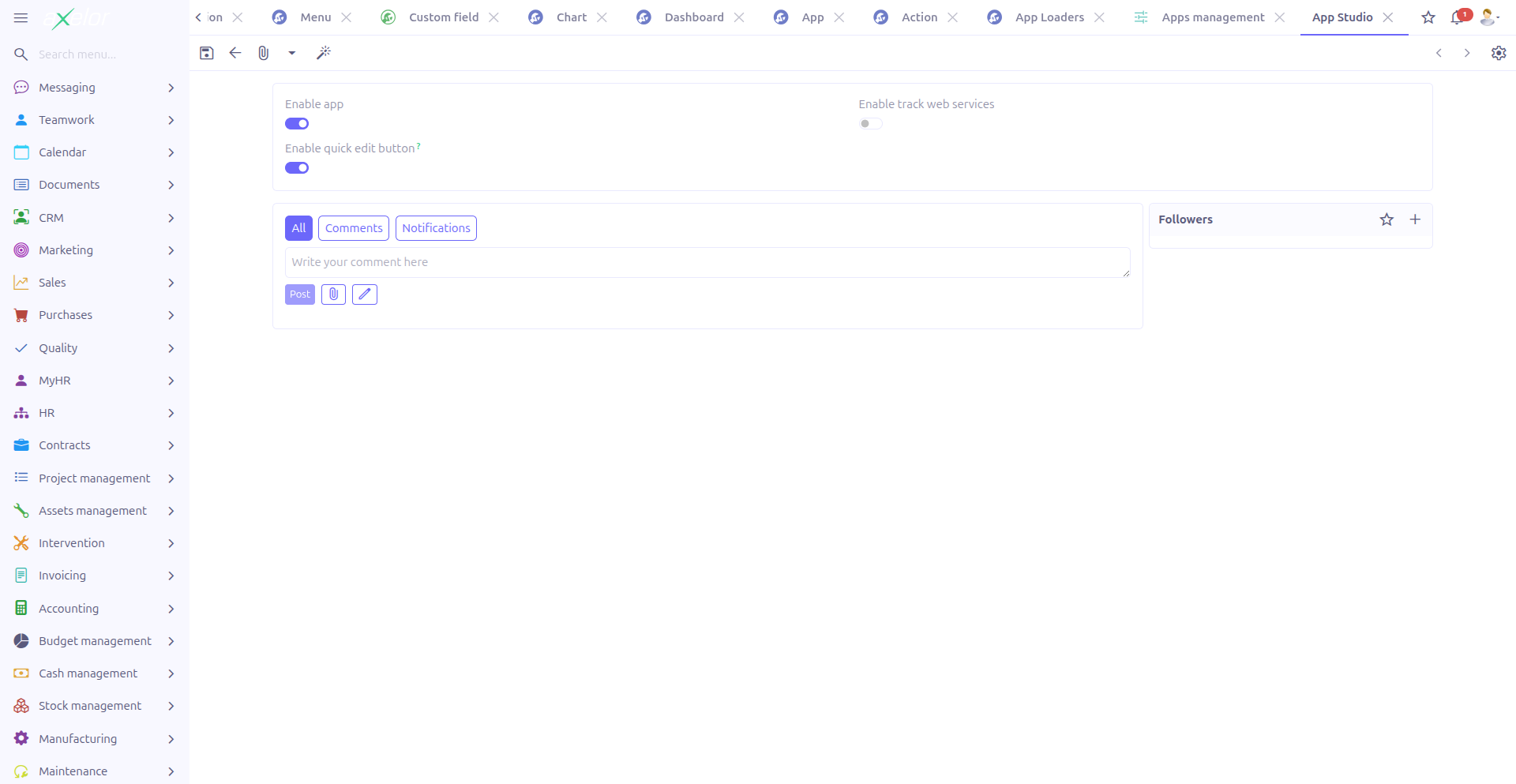This screenshot has height=784, width=1516.
Task: Switch to the Apps management tab
Action: 1213,17
